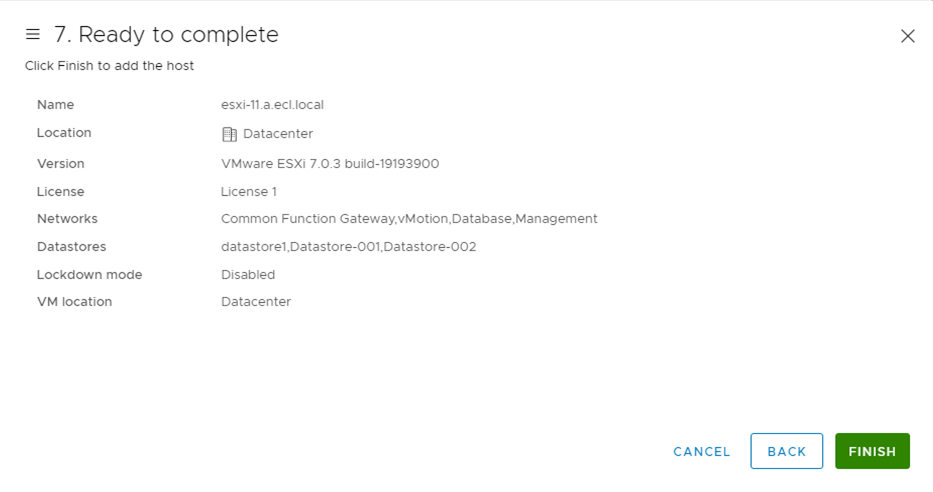Click the Name field label
This screenshot has width=933, height=492.
pos(55,105)
